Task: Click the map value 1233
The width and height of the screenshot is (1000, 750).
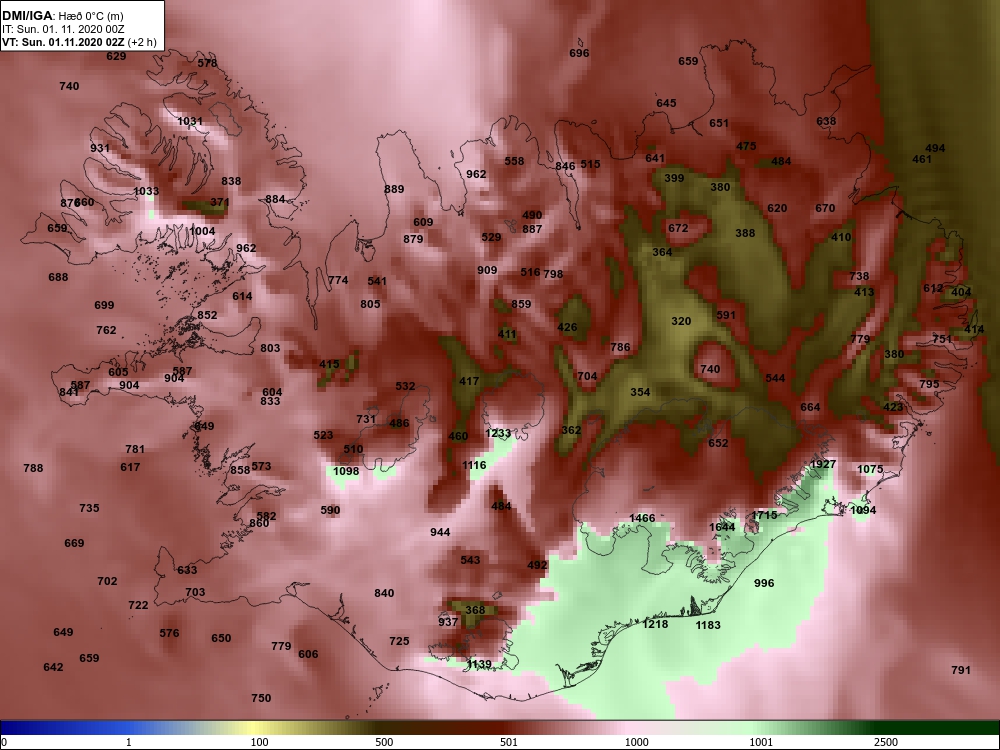Action: (498, 434)
